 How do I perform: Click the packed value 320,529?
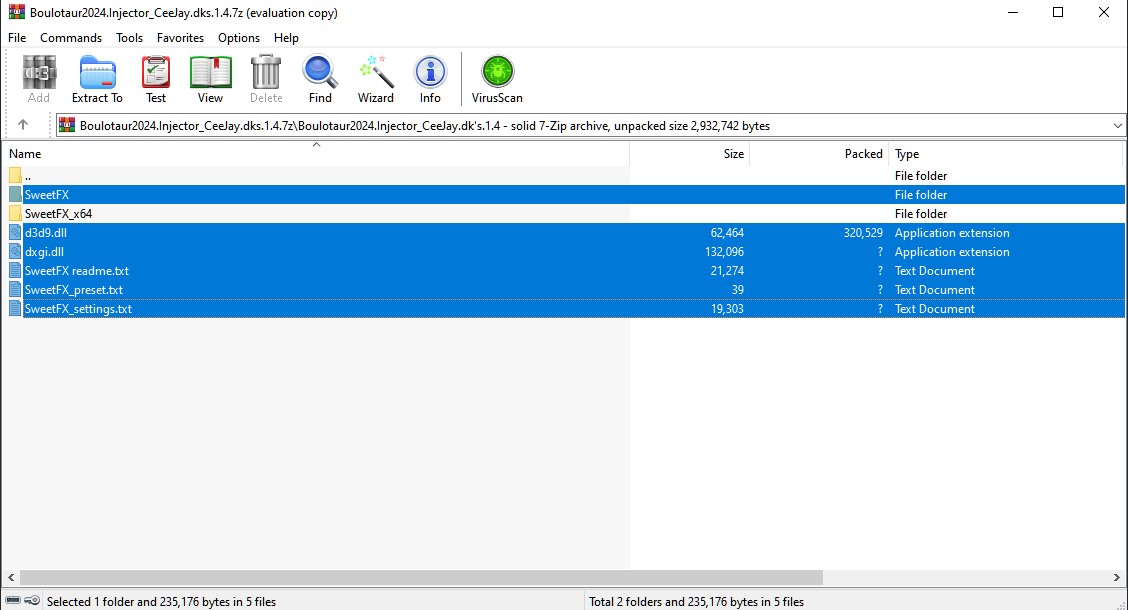coord(863,232)
